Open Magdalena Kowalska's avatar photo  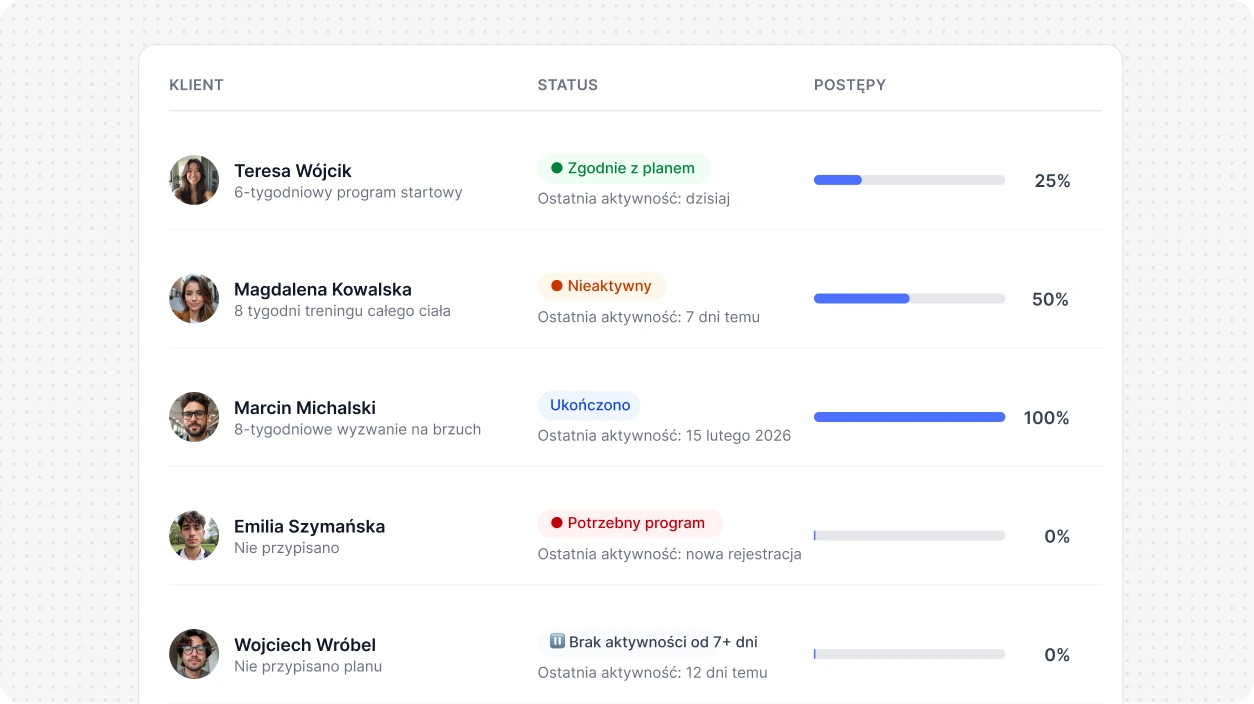click(x=194, y=299)
